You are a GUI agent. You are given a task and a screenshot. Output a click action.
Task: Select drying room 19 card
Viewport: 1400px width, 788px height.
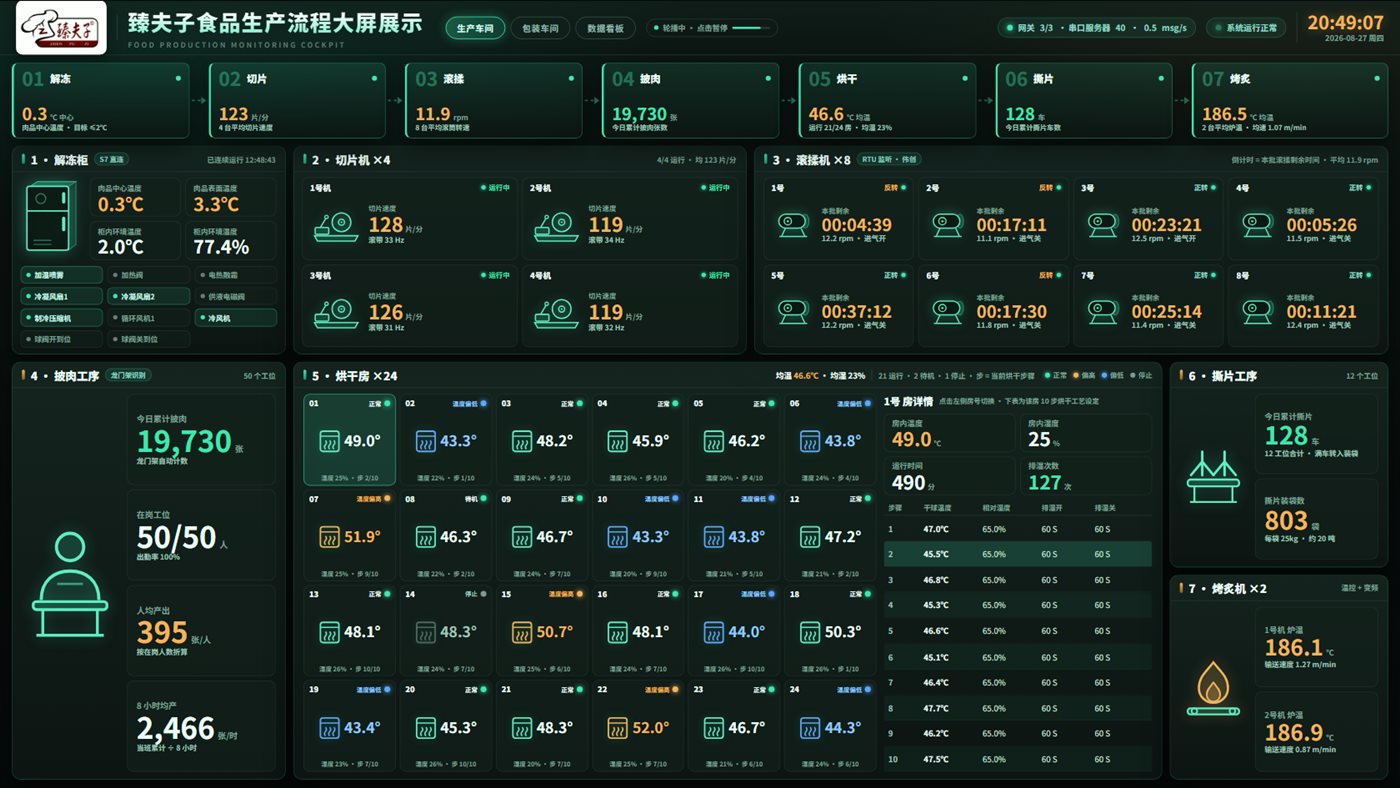(349, 727)
